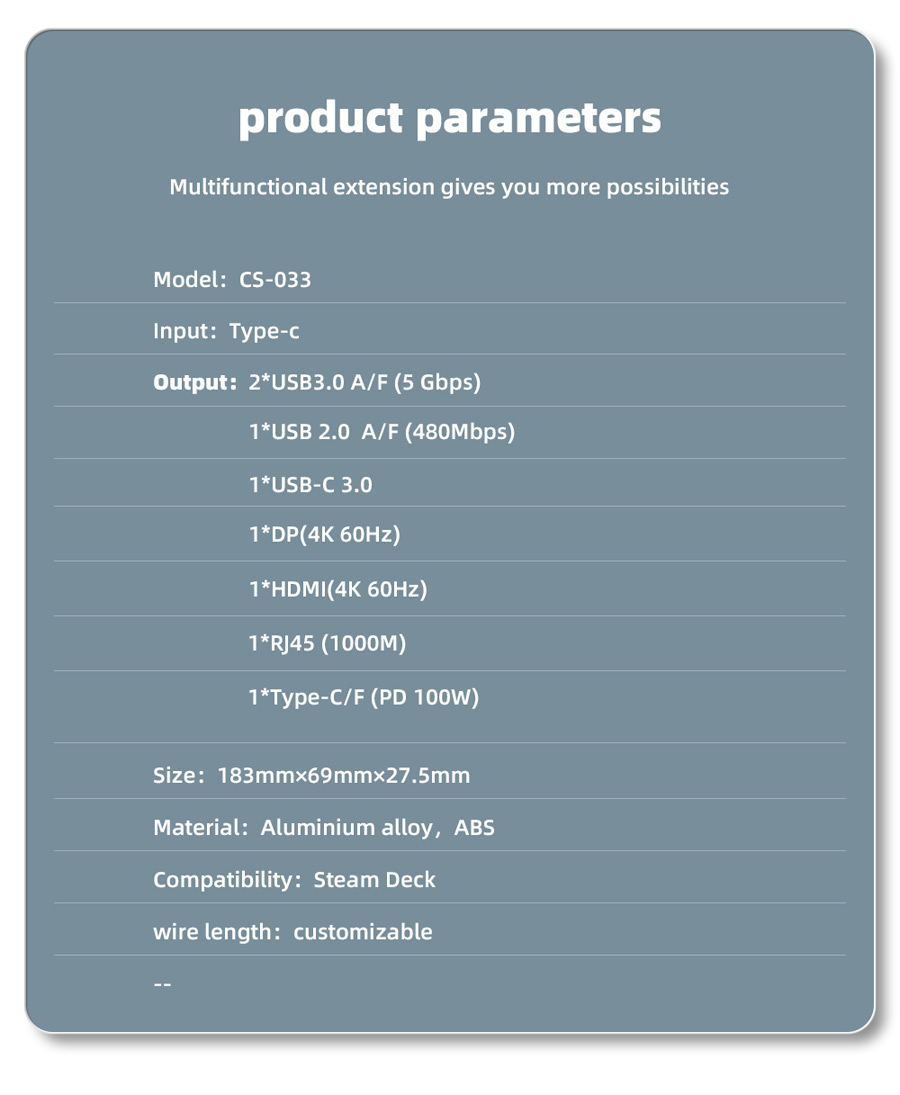900x1095 pixels.
Task: Click the Size 183mm×69mm×27.5mm row
Action: 311,775
